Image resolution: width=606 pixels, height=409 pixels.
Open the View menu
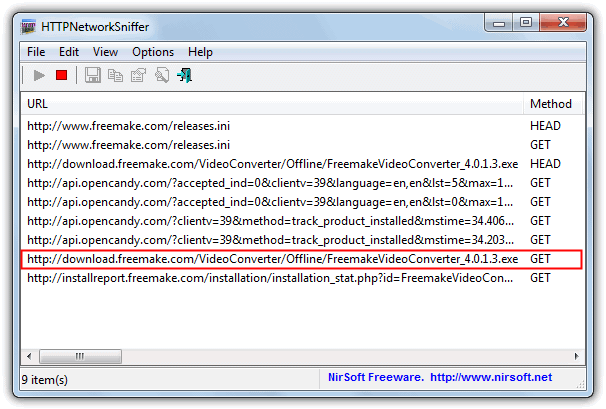point(105,52)
